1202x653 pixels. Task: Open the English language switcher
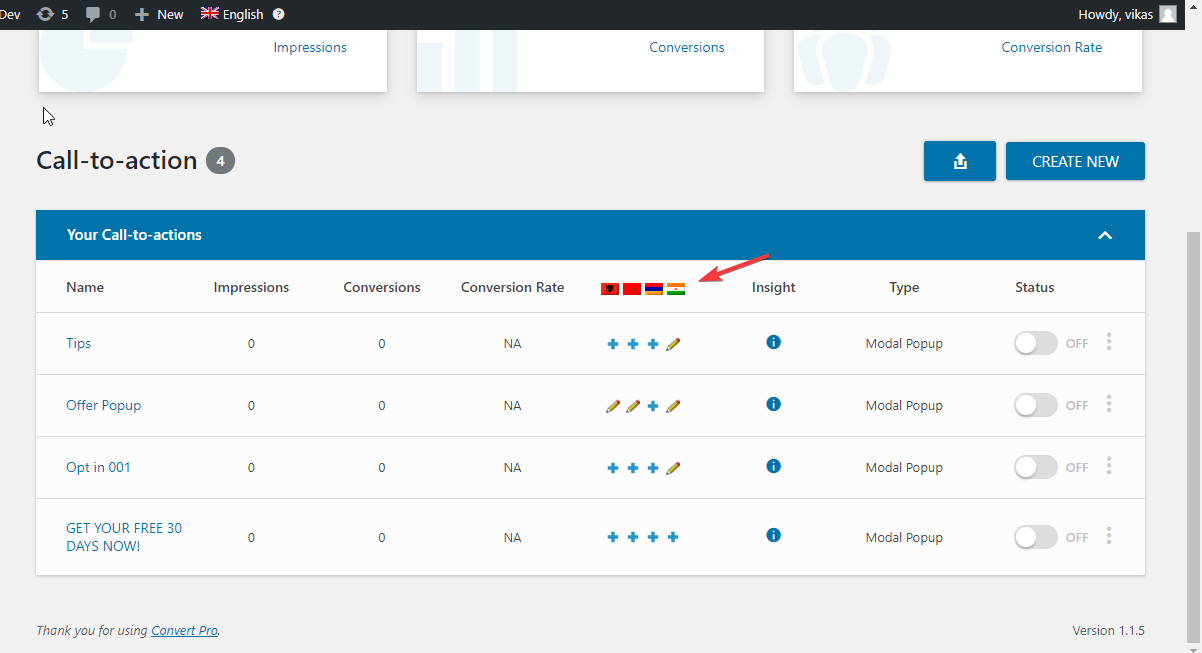(232, 14)
